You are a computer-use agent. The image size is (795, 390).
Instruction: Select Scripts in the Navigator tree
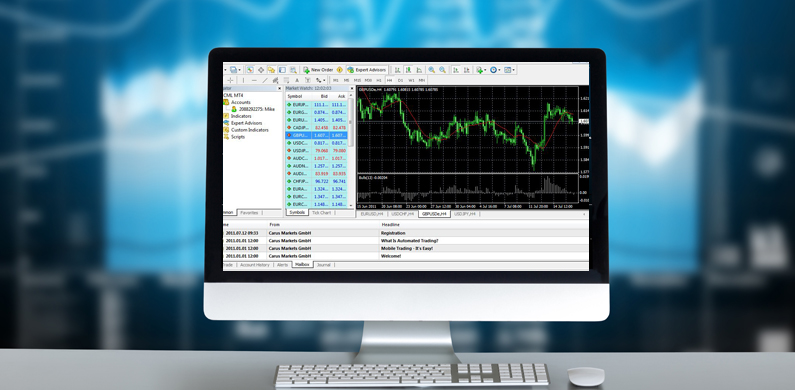[234, 137]
